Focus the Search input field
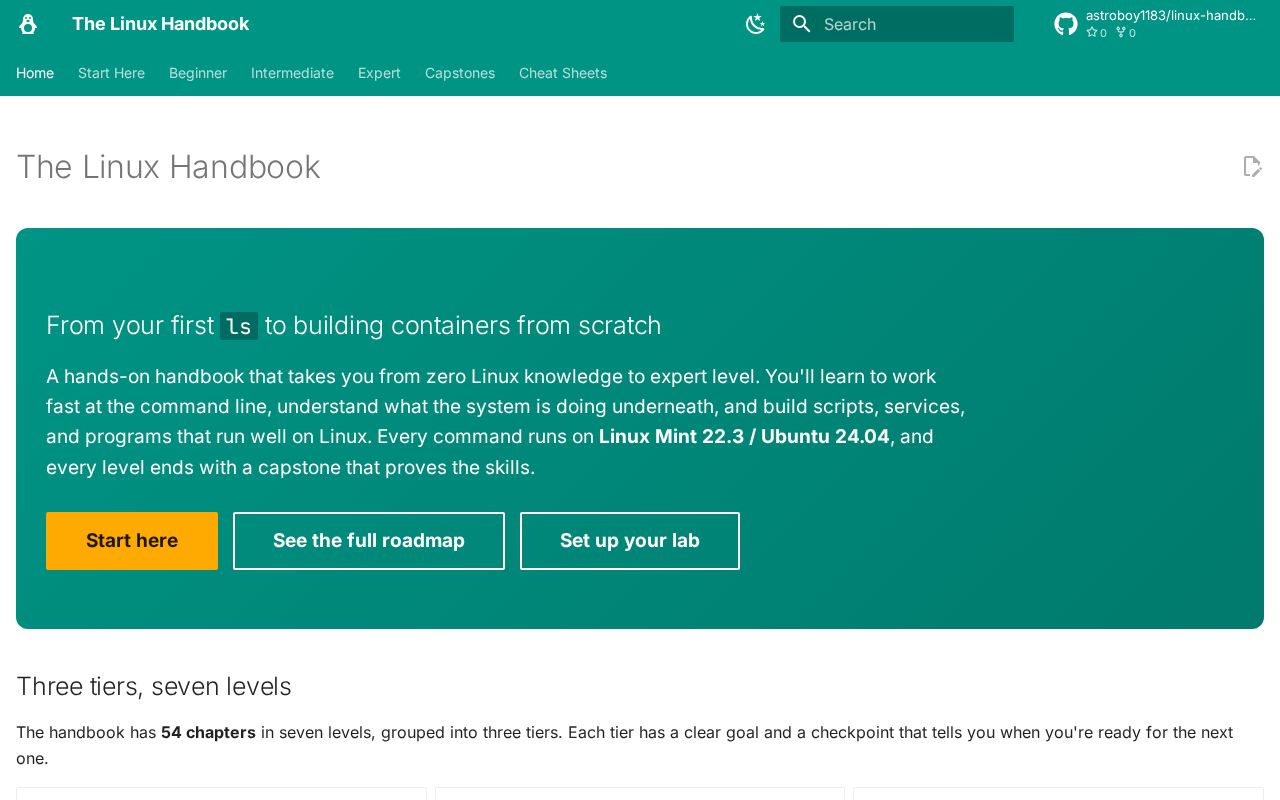This screenshot has width=1280, height=800. 897,24
